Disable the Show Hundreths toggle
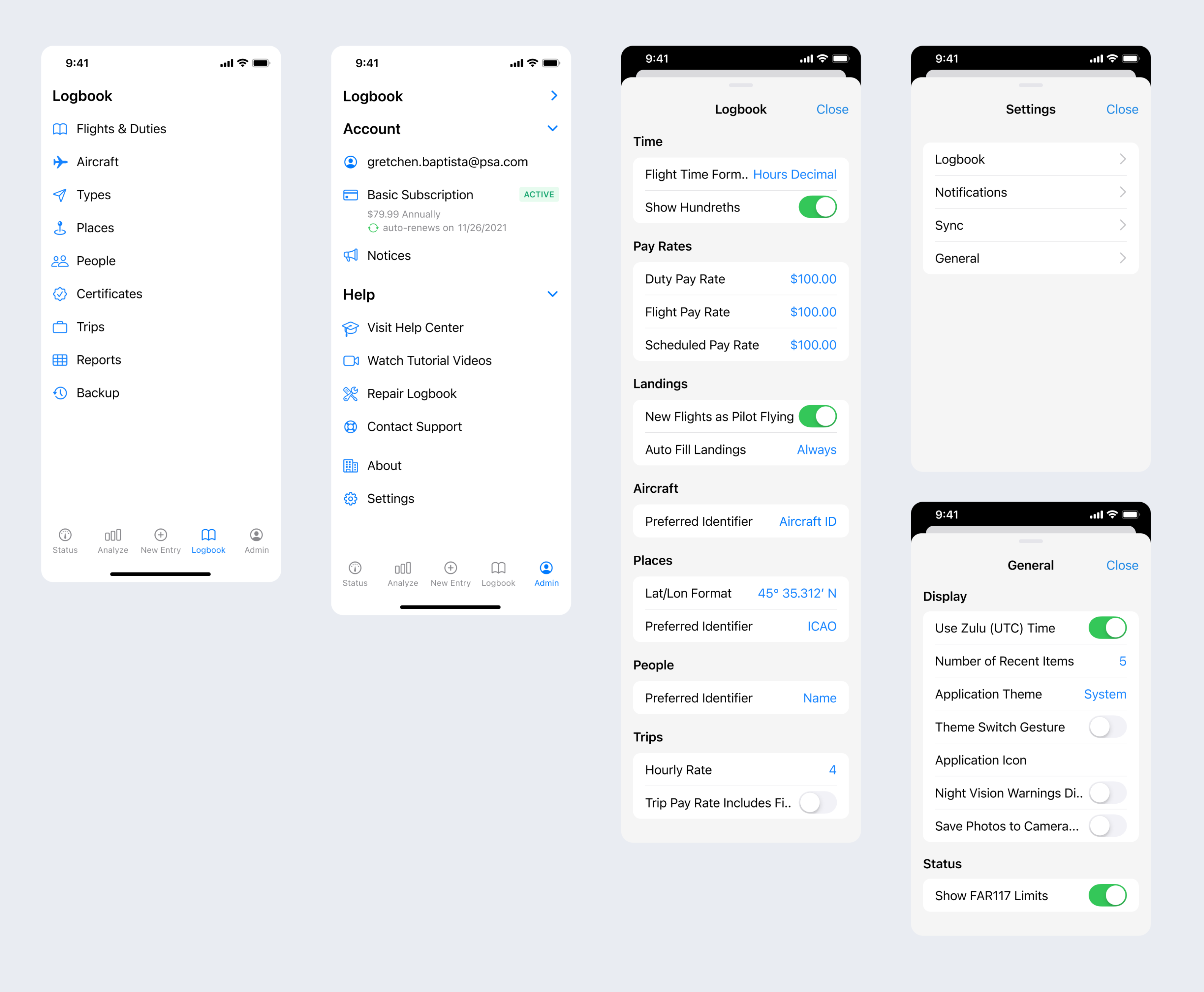 click(x=817, y=207)
